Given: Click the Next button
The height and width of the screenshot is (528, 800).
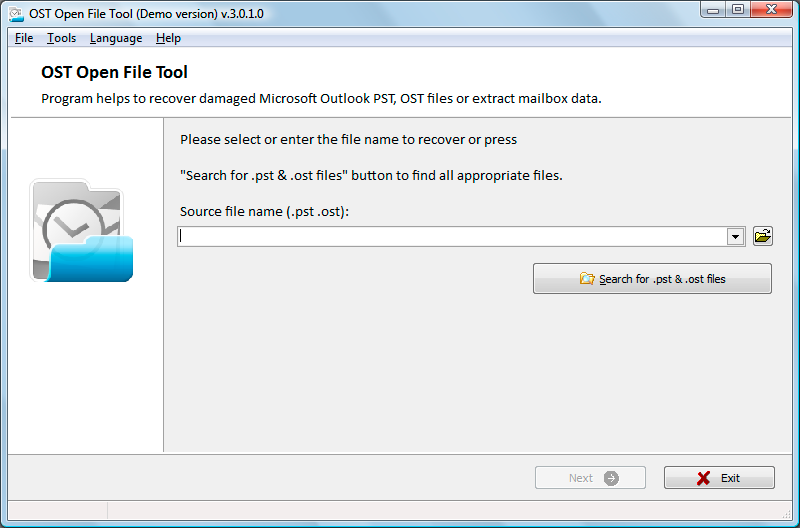Looking at the screenshot, I should click(590, 478).
